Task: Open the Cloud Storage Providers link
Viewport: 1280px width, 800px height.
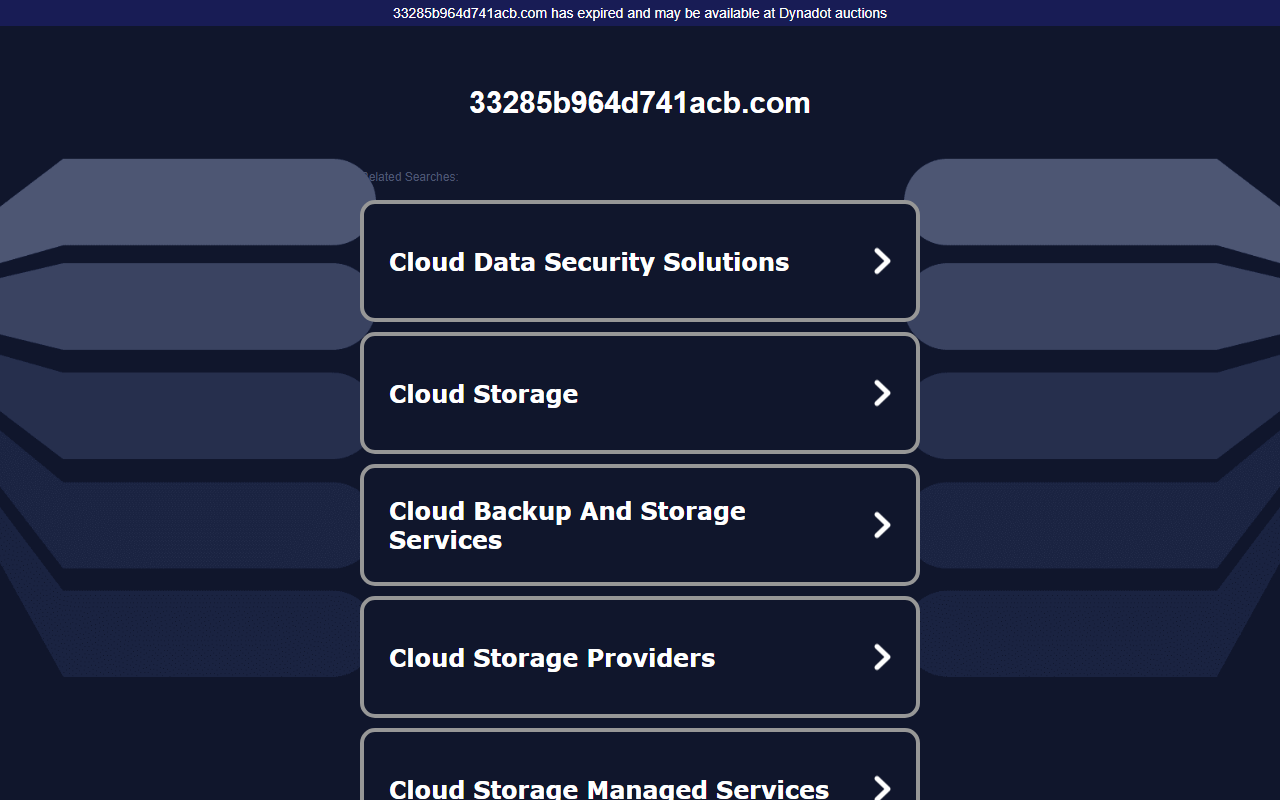Action: (640, 657)
